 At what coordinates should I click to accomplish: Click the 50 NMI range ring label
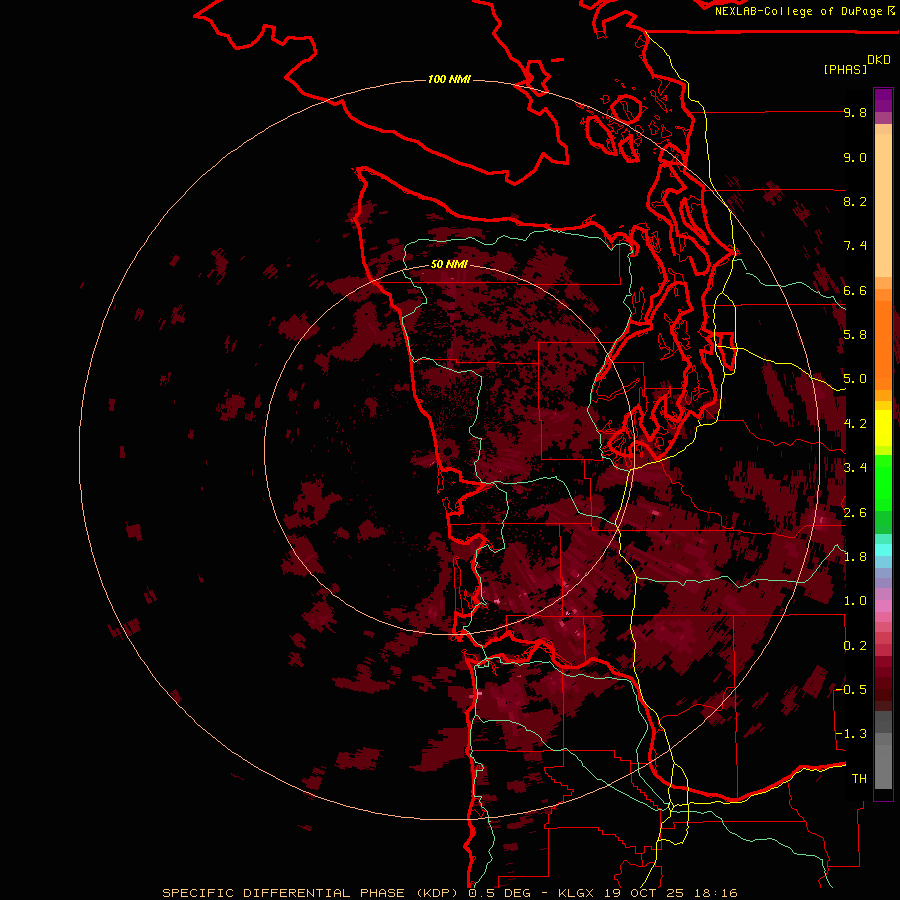tap(449, 264)
